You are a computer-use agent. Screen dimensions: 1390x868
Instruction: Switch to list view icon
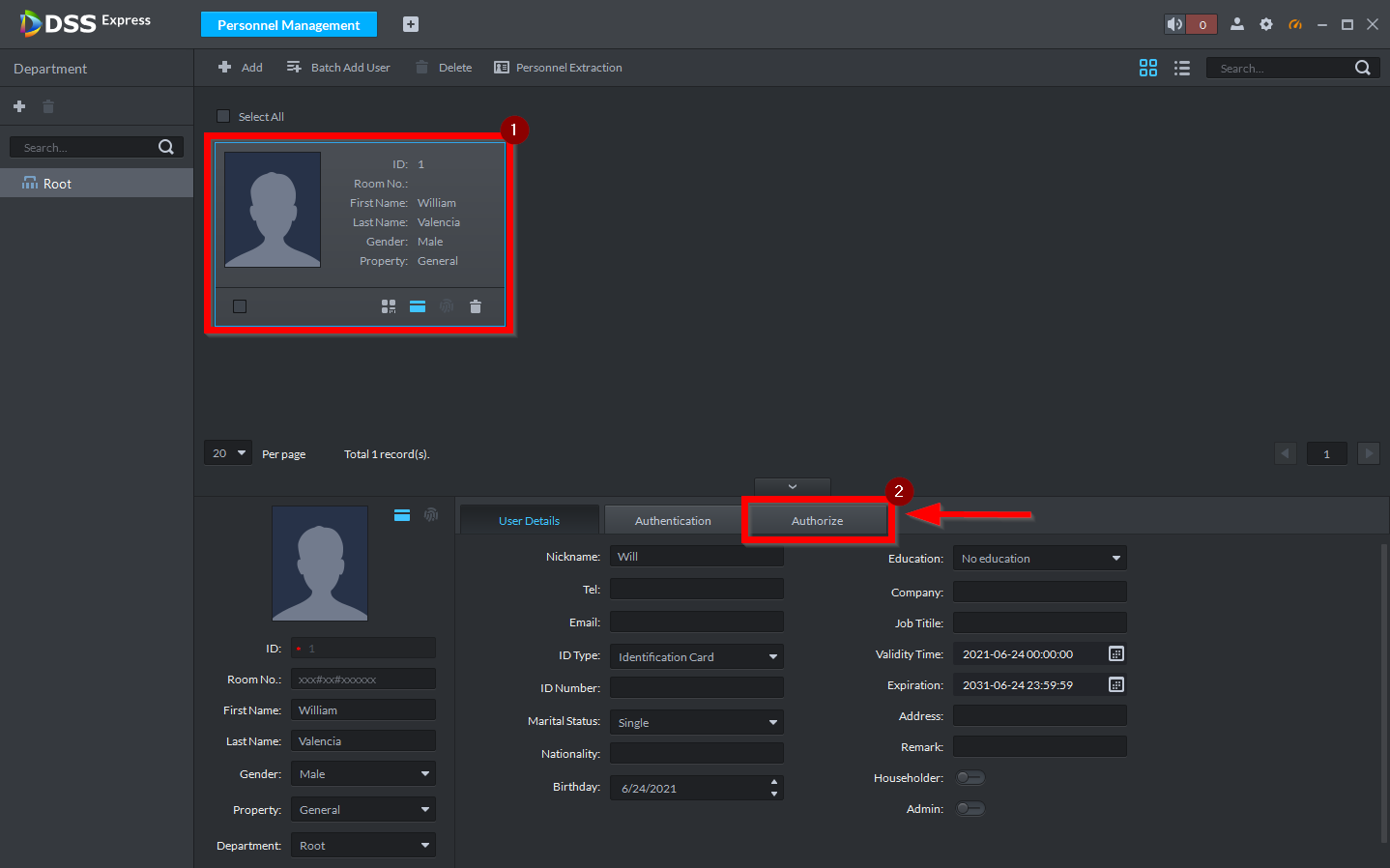point(1181,68)
